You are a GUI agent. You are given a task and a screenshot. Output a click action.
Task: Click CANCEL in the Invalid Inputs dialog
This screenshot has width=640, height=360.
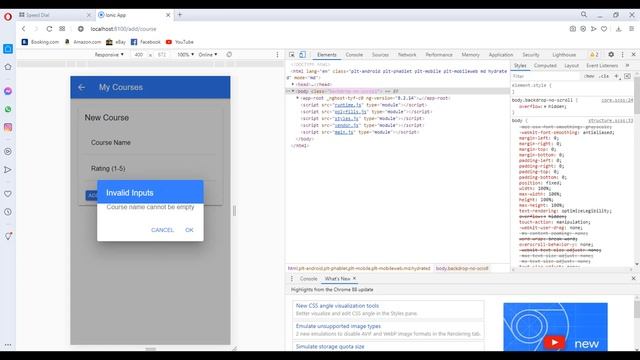[x=162, y=230]
